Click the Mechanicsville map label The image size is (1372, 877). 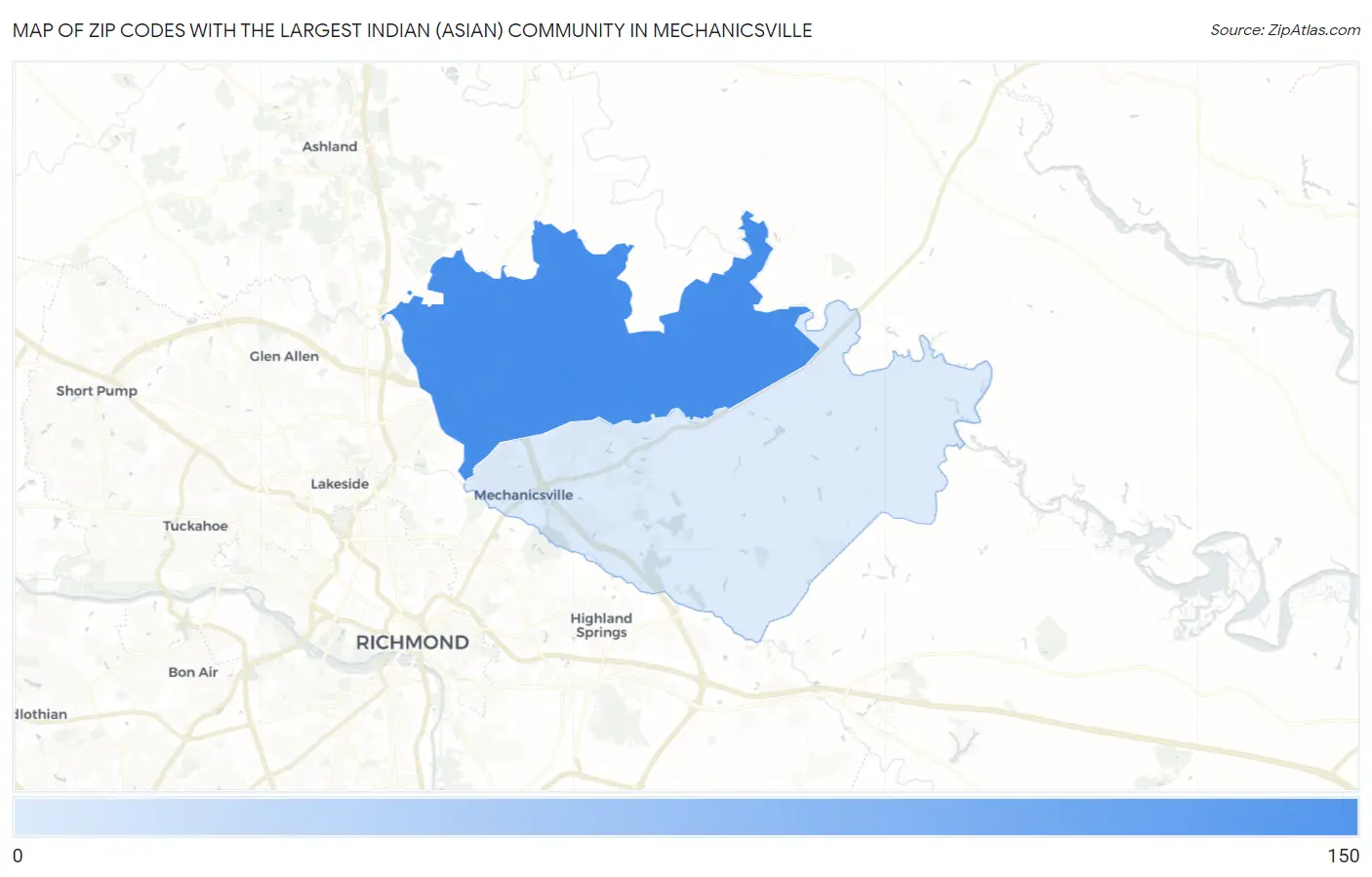coord(523,495)
